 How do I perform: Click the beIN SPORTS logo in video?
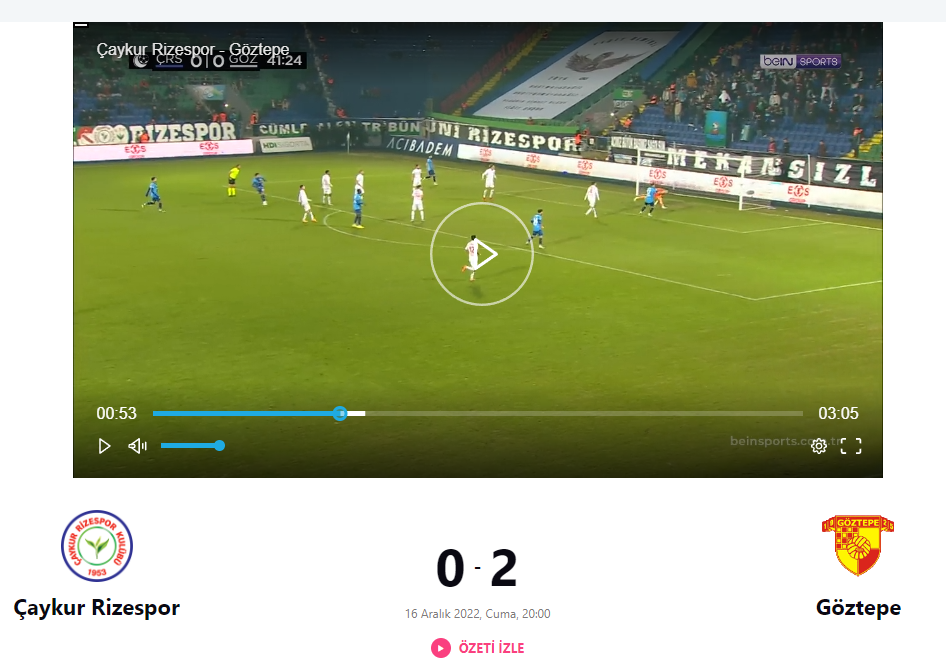click(x=800, y=61)
